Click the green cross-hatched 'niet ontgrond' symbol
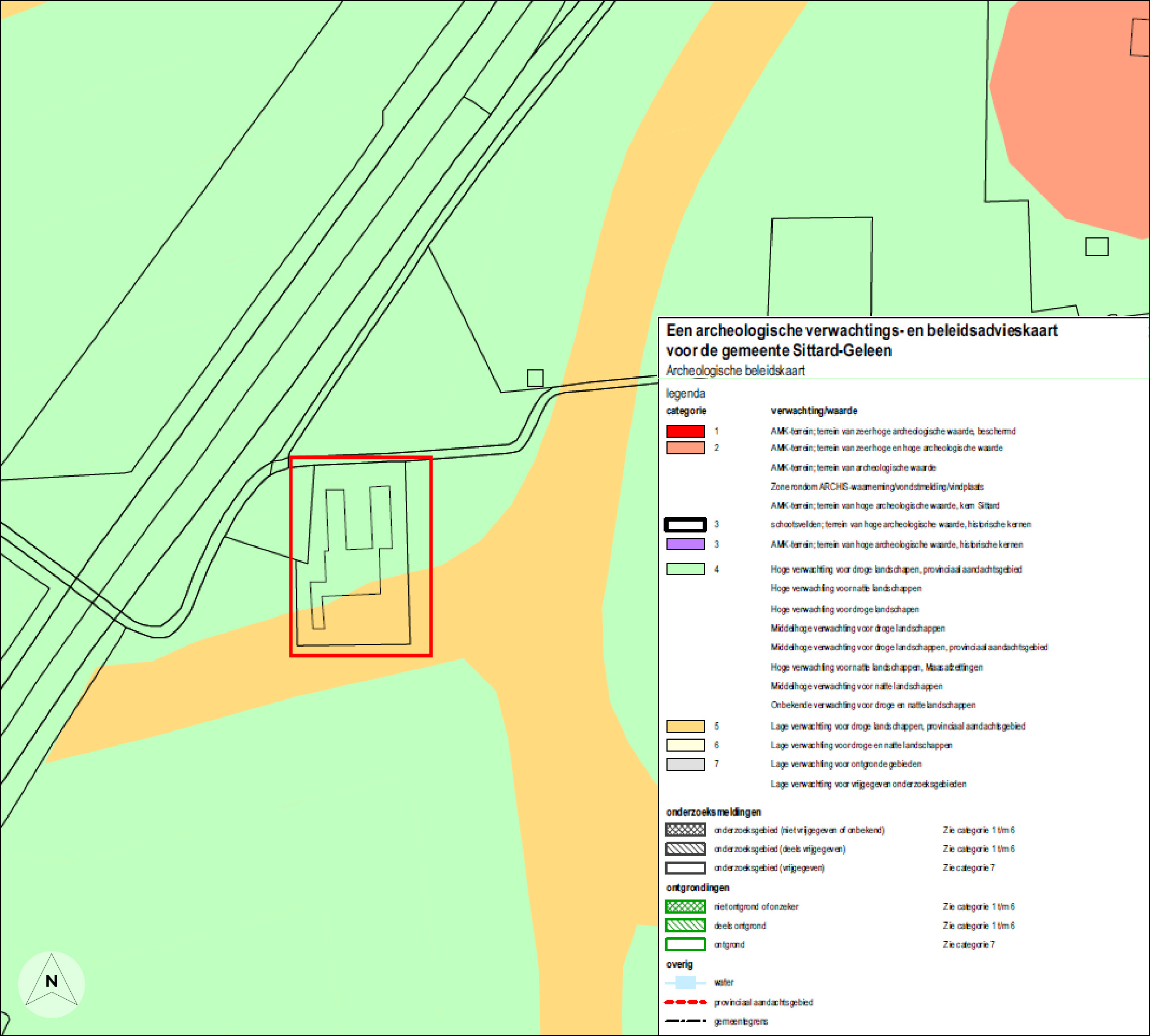 click(685, 906)
